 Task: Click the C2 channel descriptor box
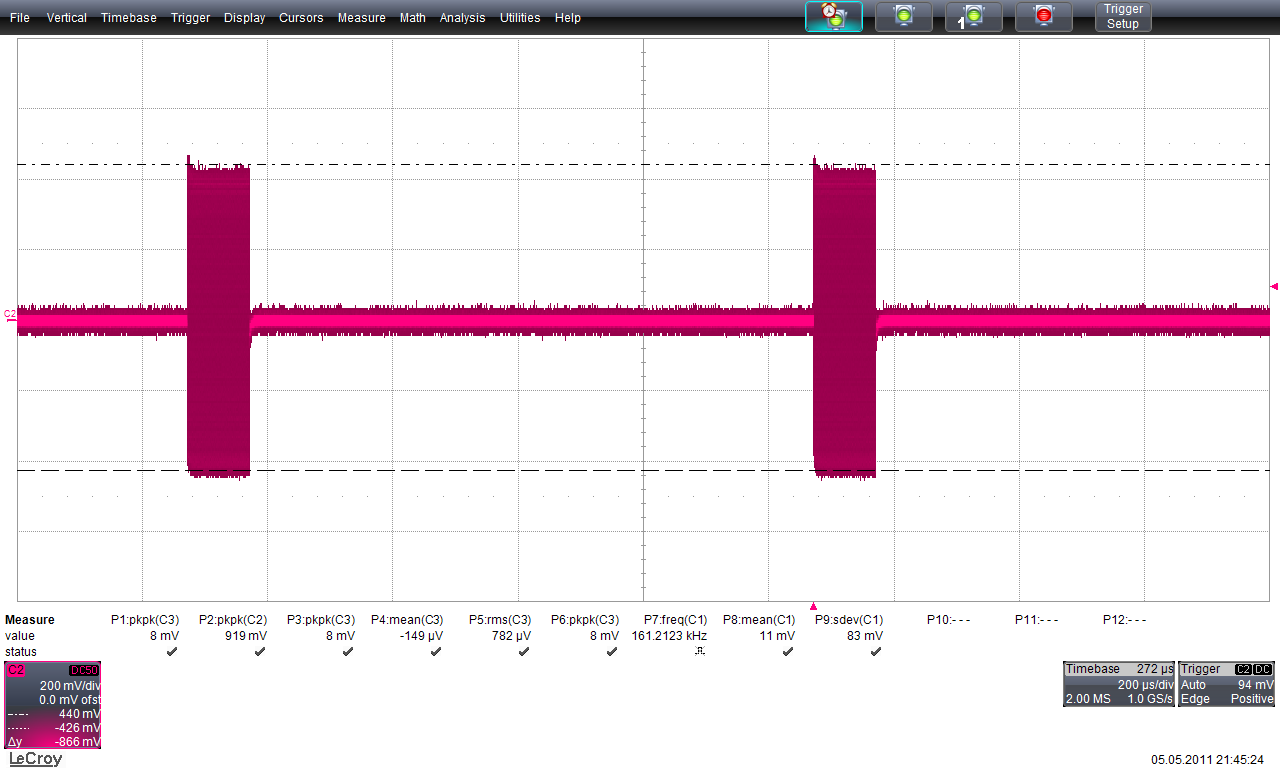pyautogui.click(x=53, y=705)
